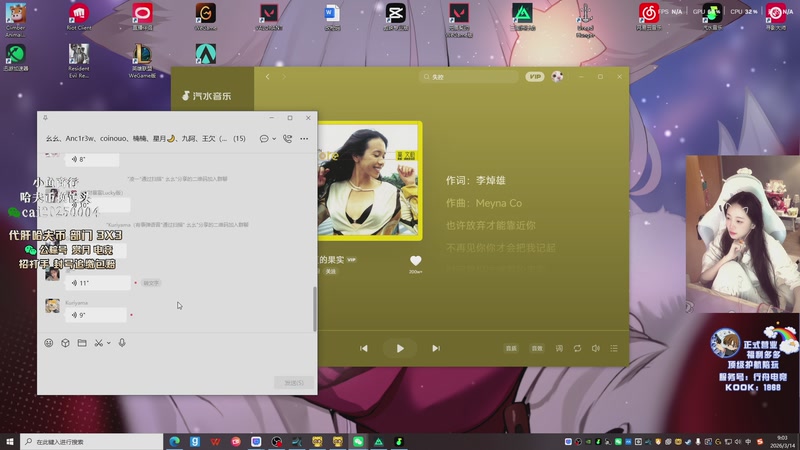Click the chat message input area

(x=177, y=365)
